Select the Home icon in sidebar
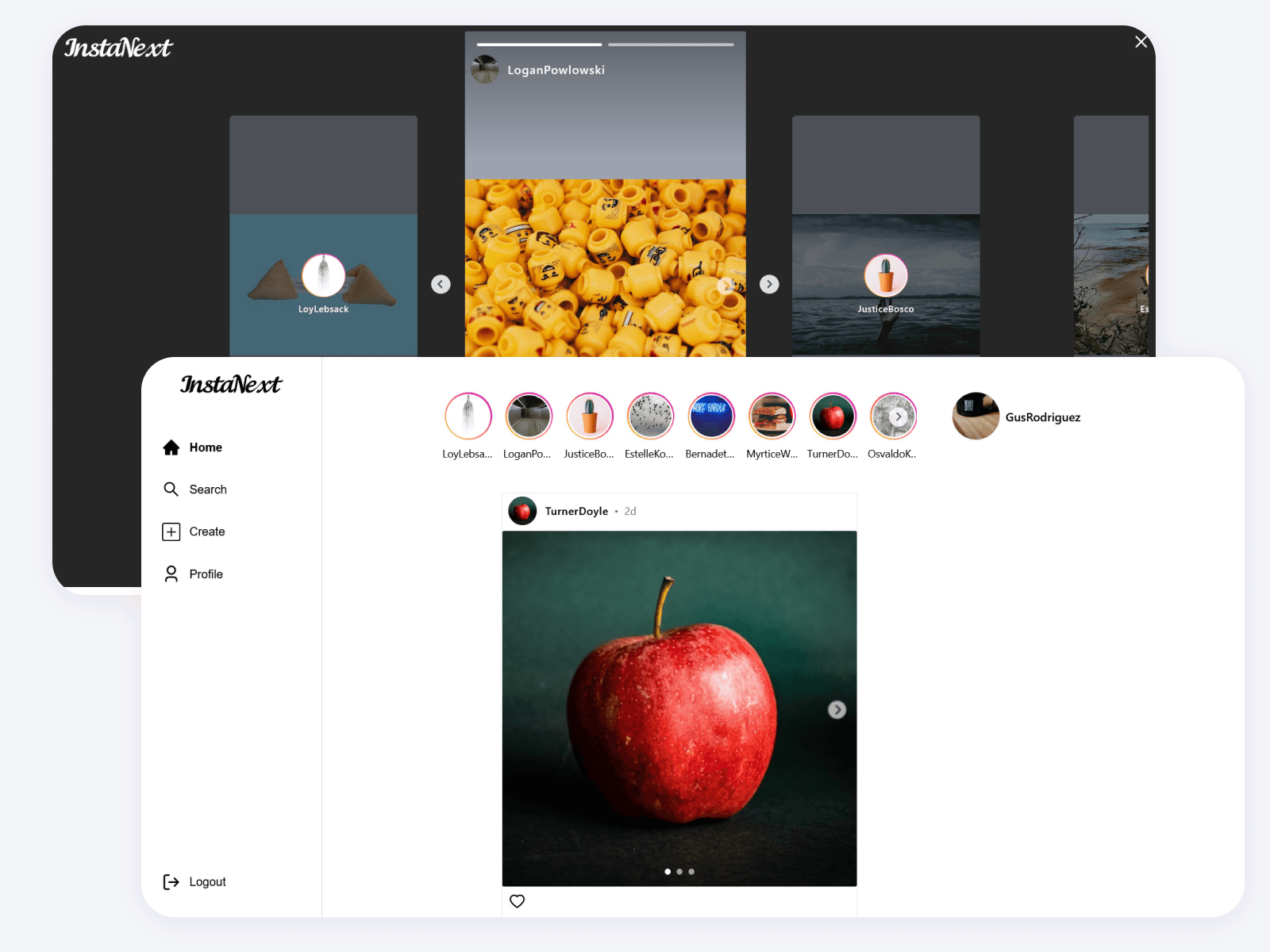This screenshot has width=1270, height=952. pos(171,447)
